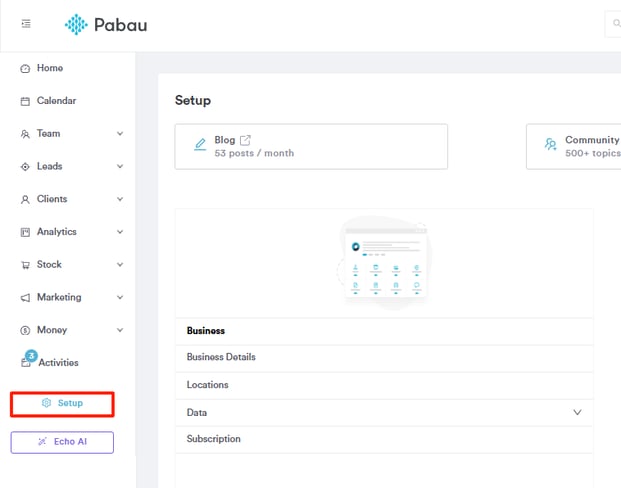Click the Analytics chart icon
The height and width of the screenshot is (488, 621).
pos(25,232)
